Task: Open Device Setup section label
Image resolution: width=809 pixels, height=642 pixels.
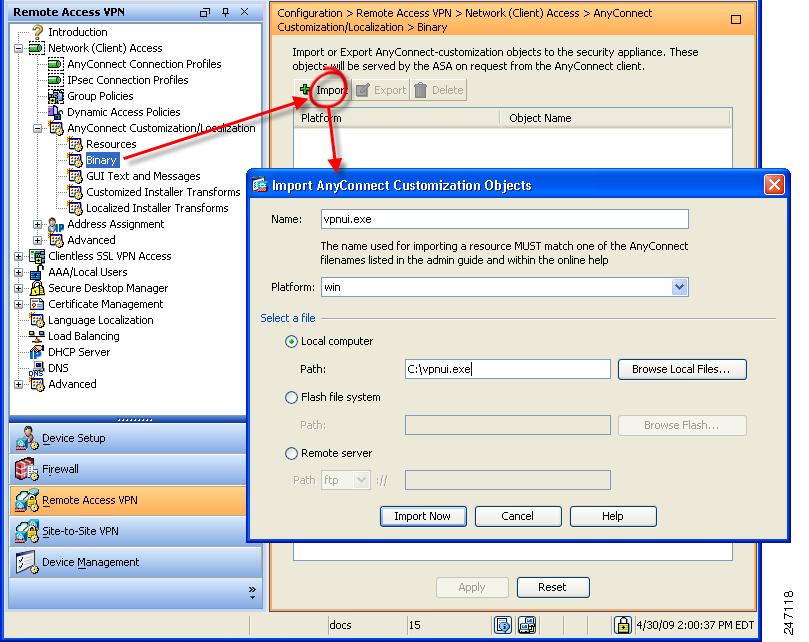Action: (x=74, y=438)
